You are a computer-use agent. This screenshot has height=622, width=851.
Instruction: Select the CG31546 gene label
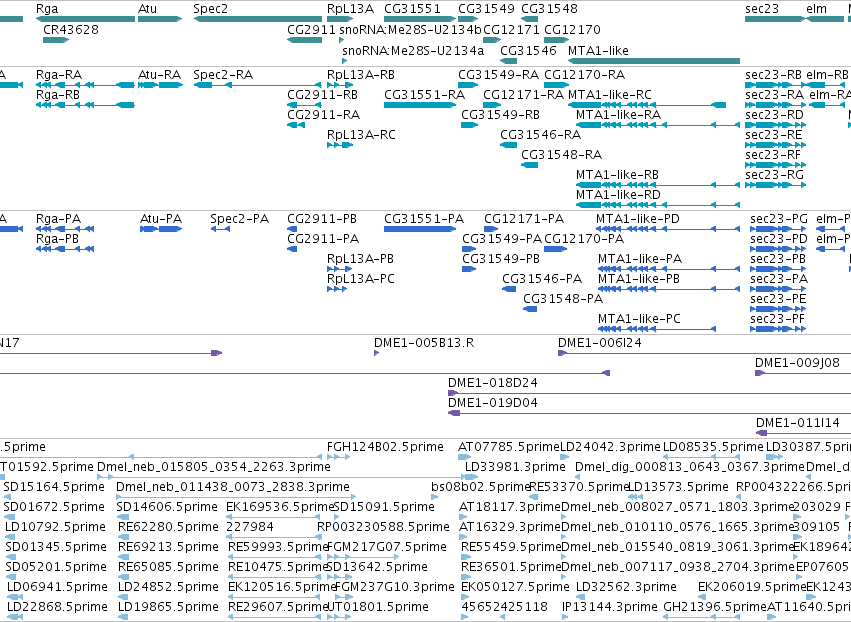(528, 50)
